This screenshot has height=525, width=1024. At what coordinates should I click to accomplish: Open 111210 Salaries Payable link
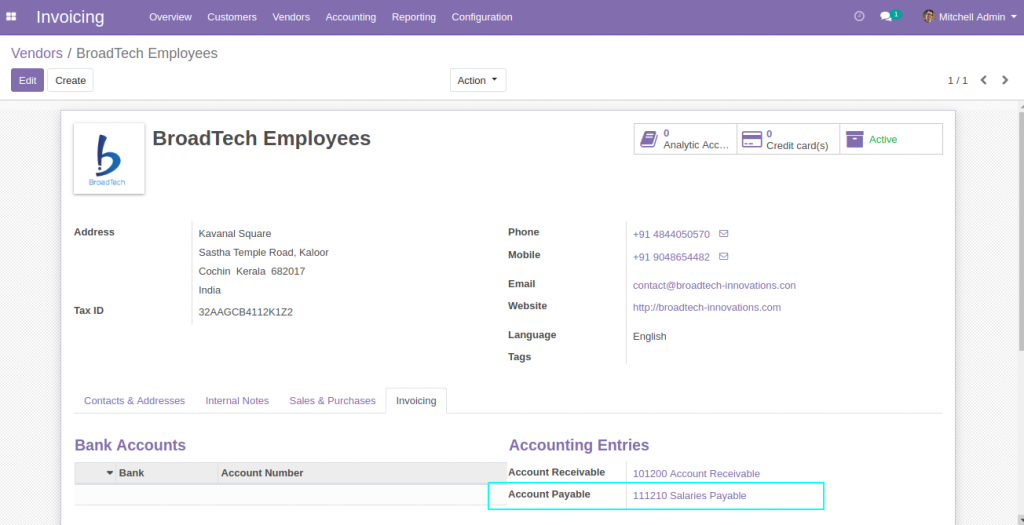690,496
